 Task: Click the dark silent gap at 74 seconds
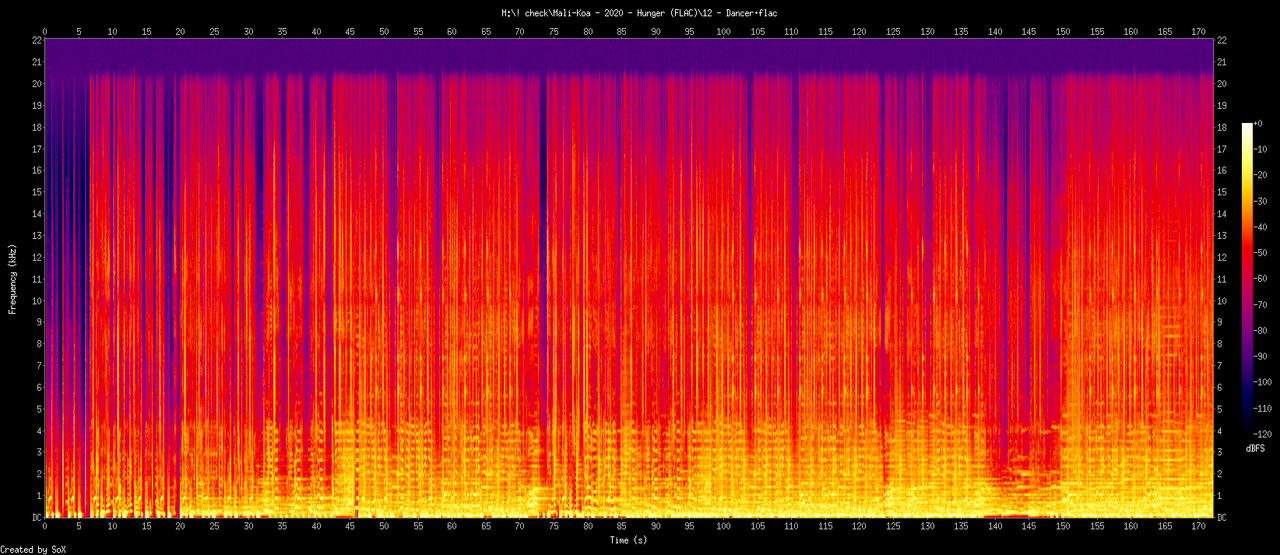[x=544, y=280]
